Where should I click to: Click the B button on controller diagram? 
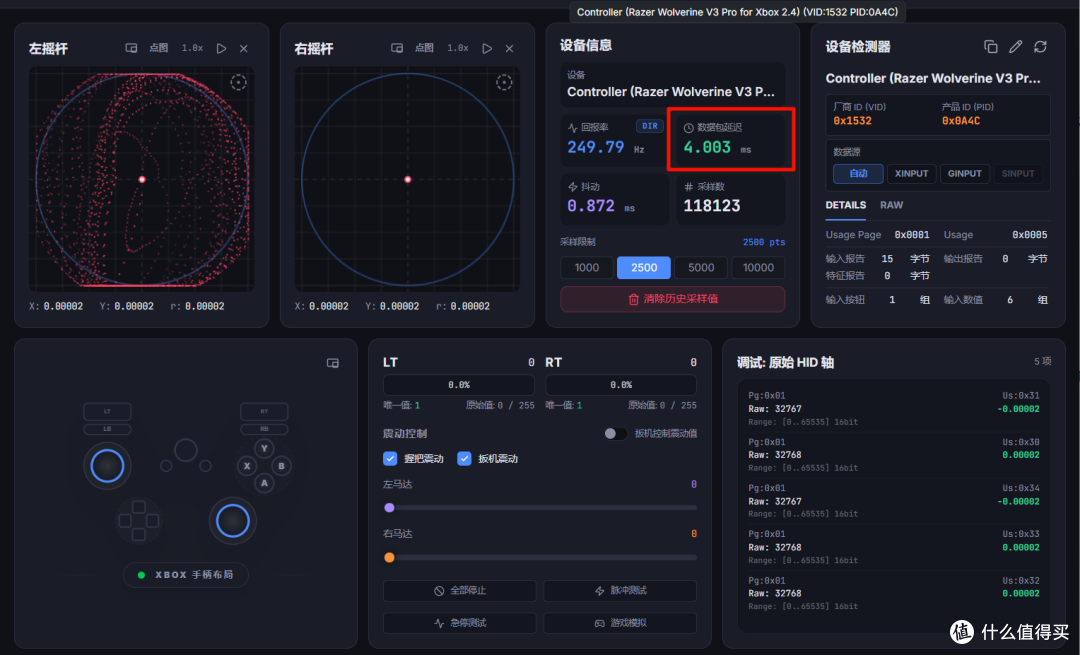click(281, 466)
